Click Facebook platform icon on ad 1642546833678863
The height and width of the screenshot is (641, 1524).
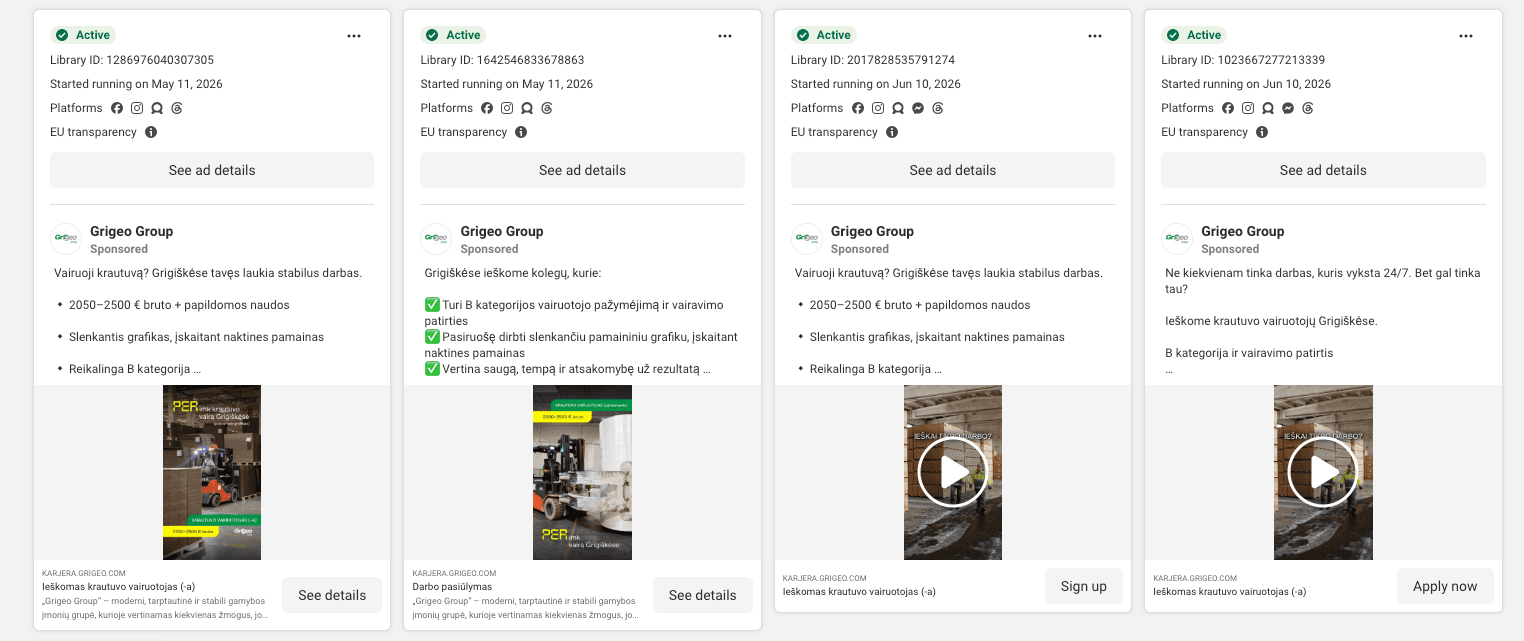(487, 108)
